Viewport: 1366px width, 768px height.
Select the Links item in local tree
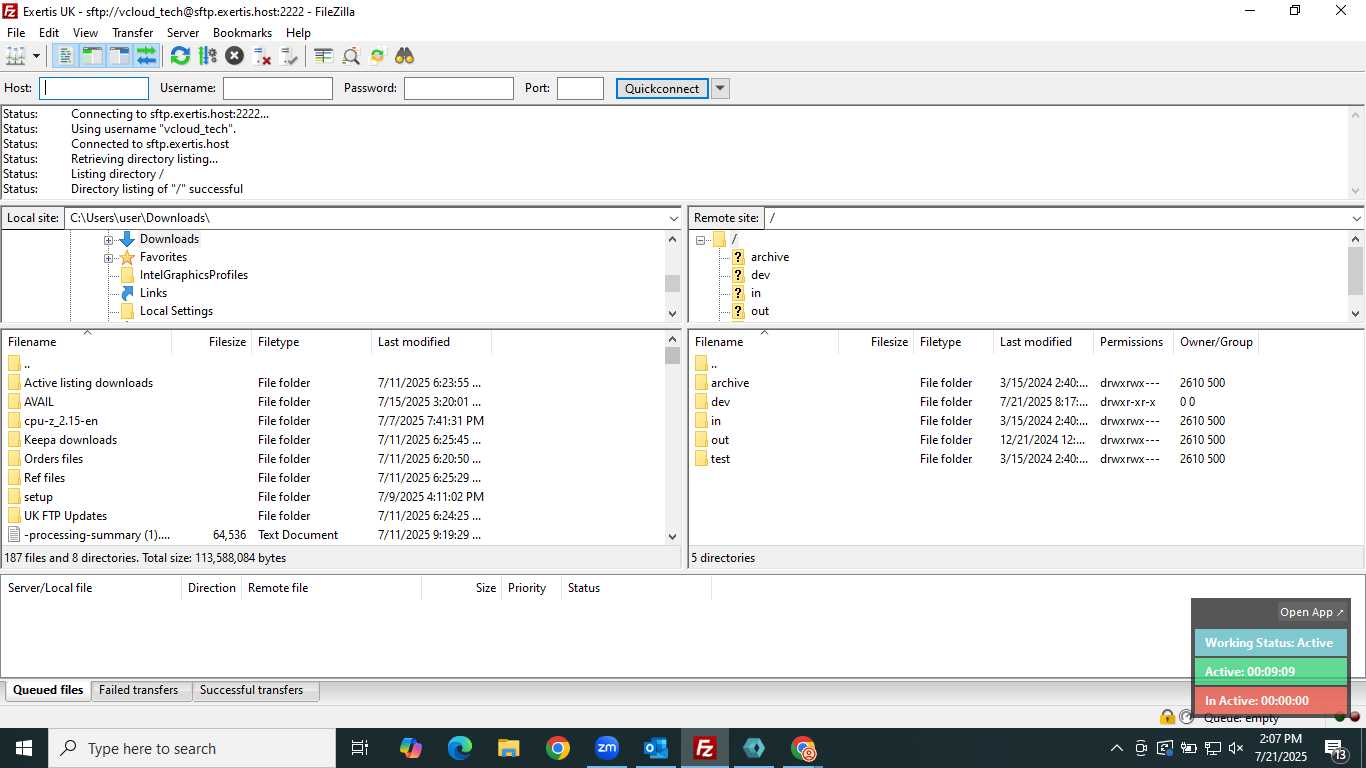(x=153, y=293)
